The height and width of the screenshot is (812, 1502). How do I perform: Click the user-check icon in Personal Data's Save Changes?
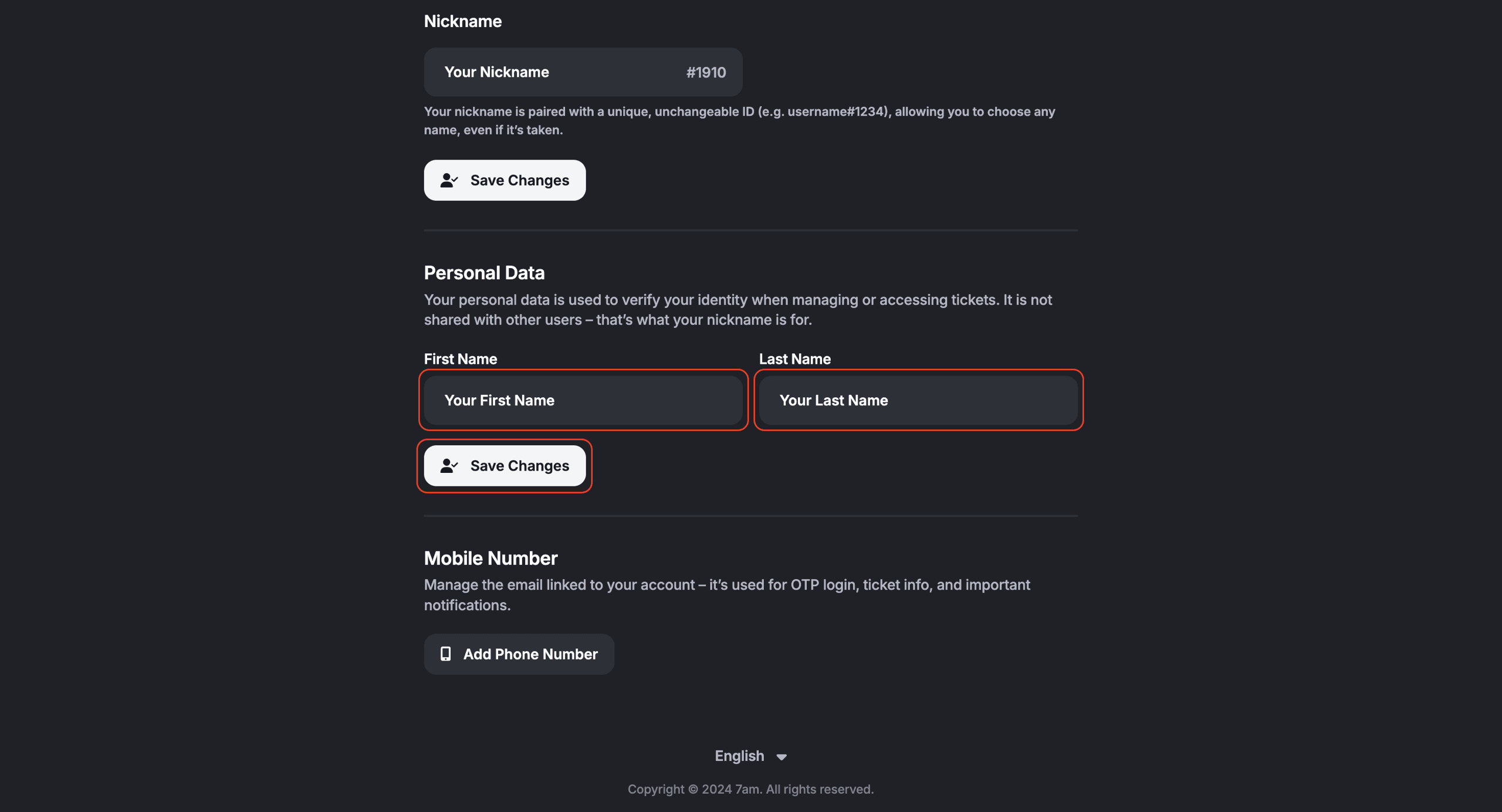point(449,466)
